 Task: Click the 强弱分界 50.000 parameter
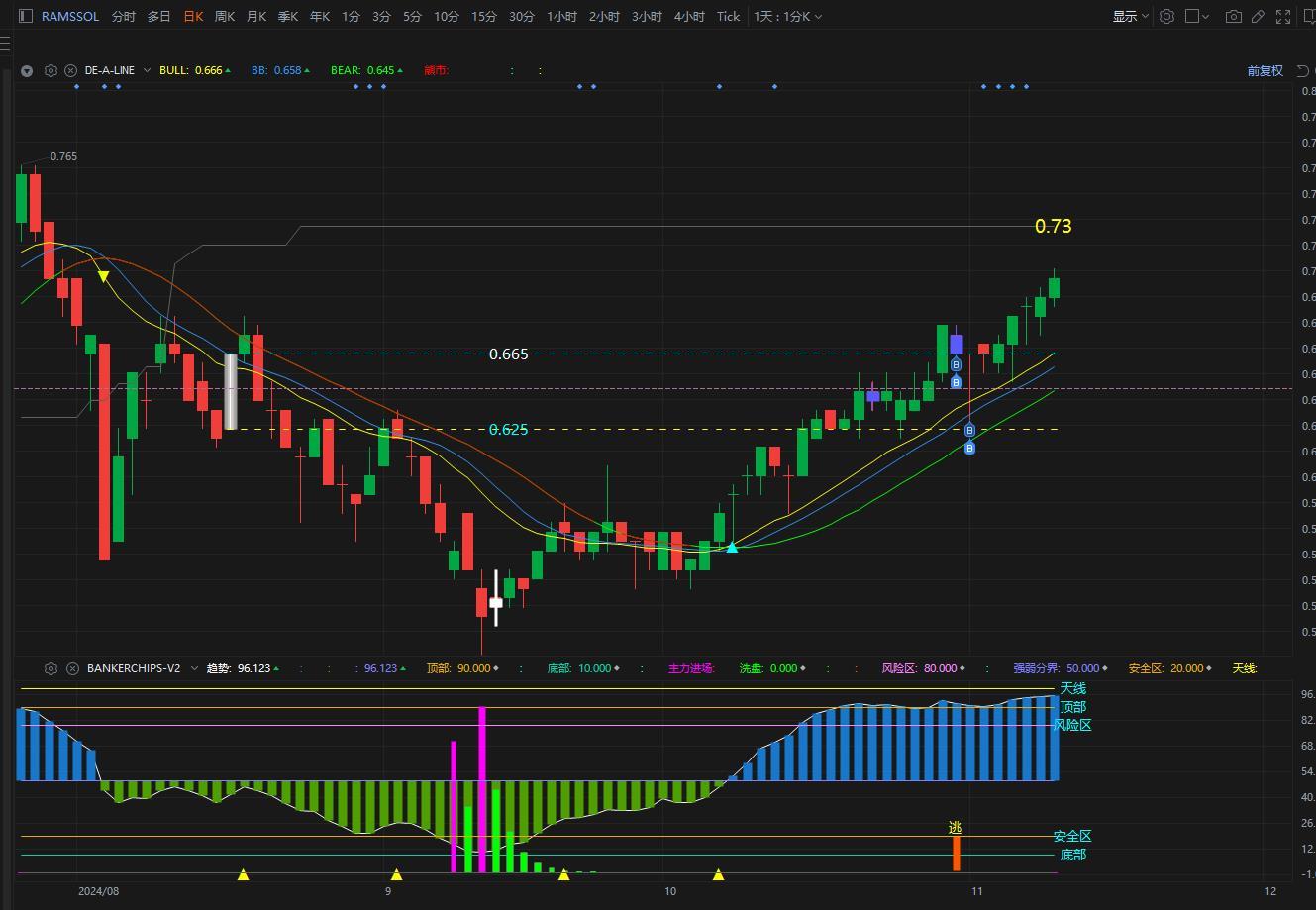click(1061, 668)
